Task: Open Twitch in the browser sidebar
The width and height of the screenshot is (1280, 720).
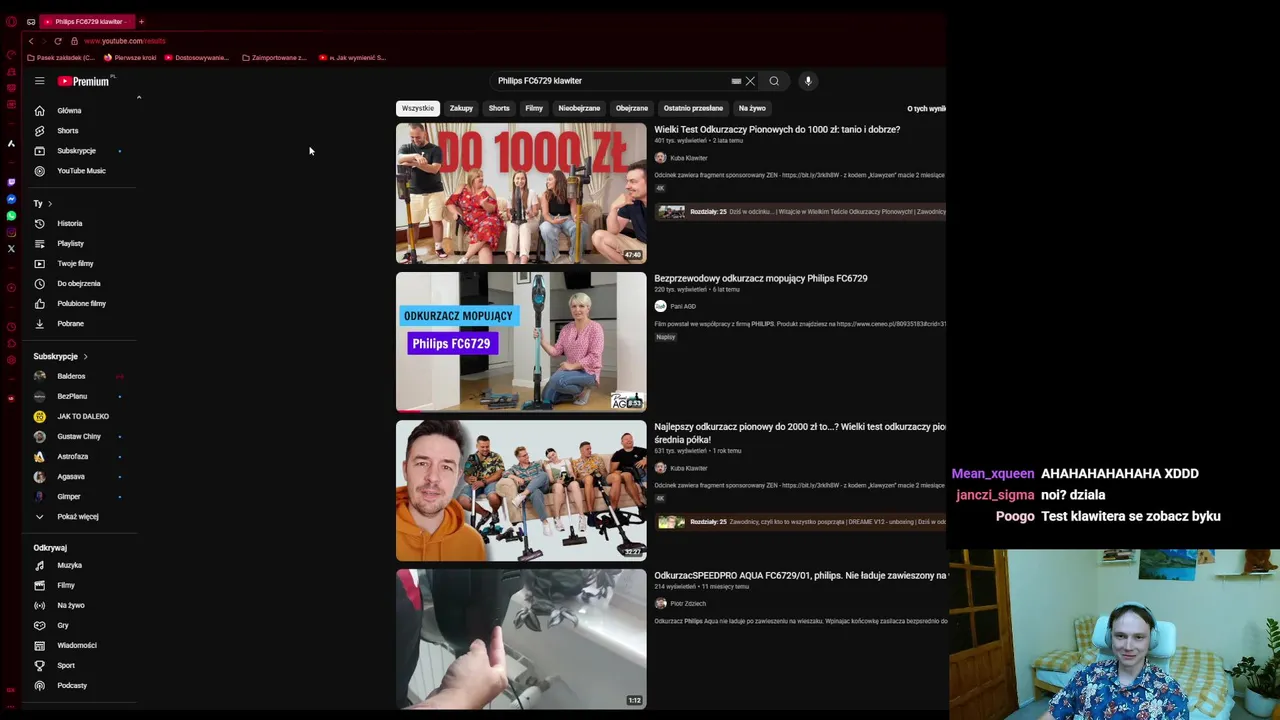Action: pos(11,182)
